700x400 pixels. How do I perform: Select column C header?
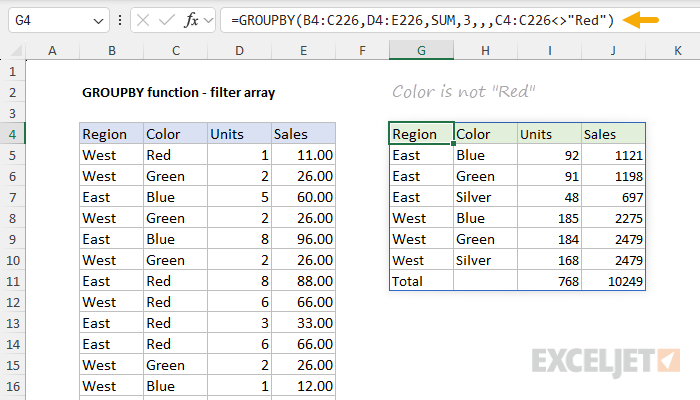pyautogui.click(x=175, y=50)
